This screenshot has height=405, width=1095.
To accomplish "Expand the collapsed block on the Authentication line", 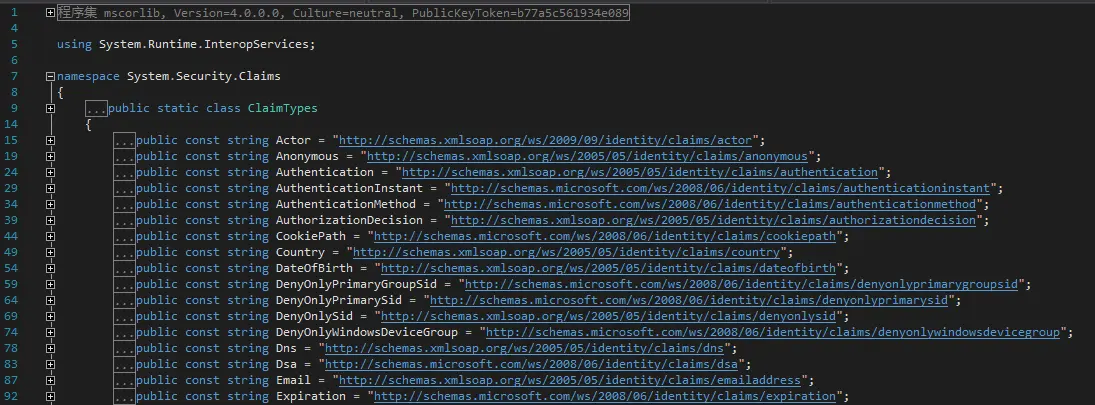I will tap(50, 172).
